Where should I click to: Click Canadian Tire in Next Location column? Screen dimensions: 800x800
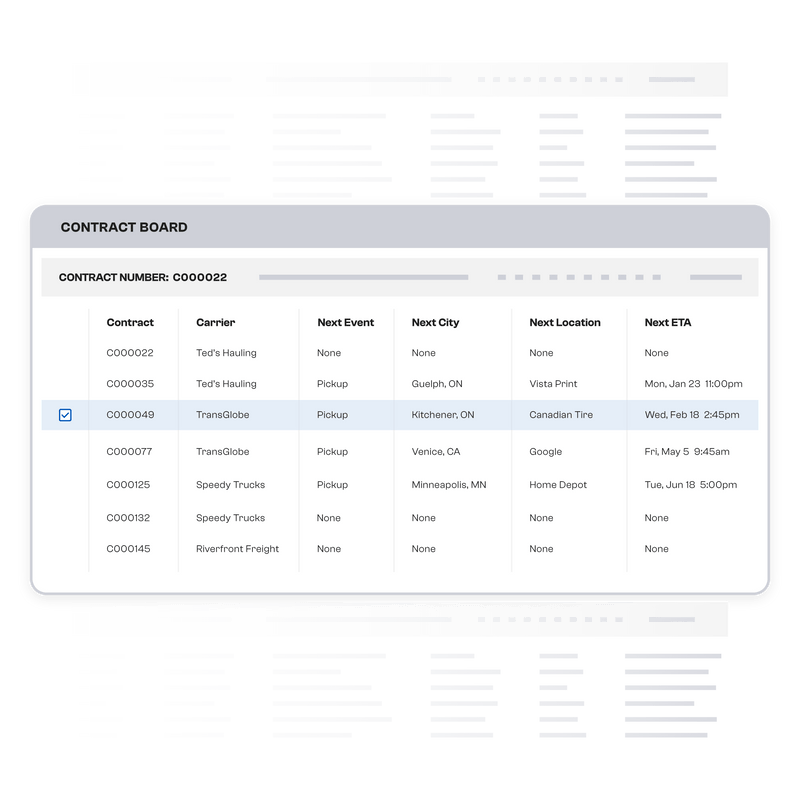[561, 415]
